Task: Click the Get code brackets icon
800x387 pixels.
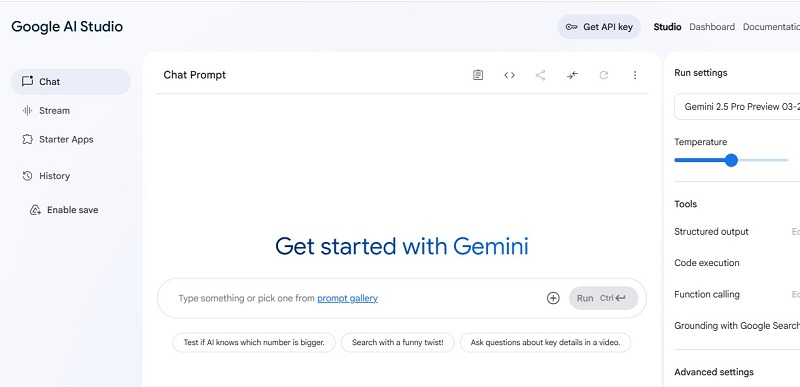Action: (x=509, y=75)
